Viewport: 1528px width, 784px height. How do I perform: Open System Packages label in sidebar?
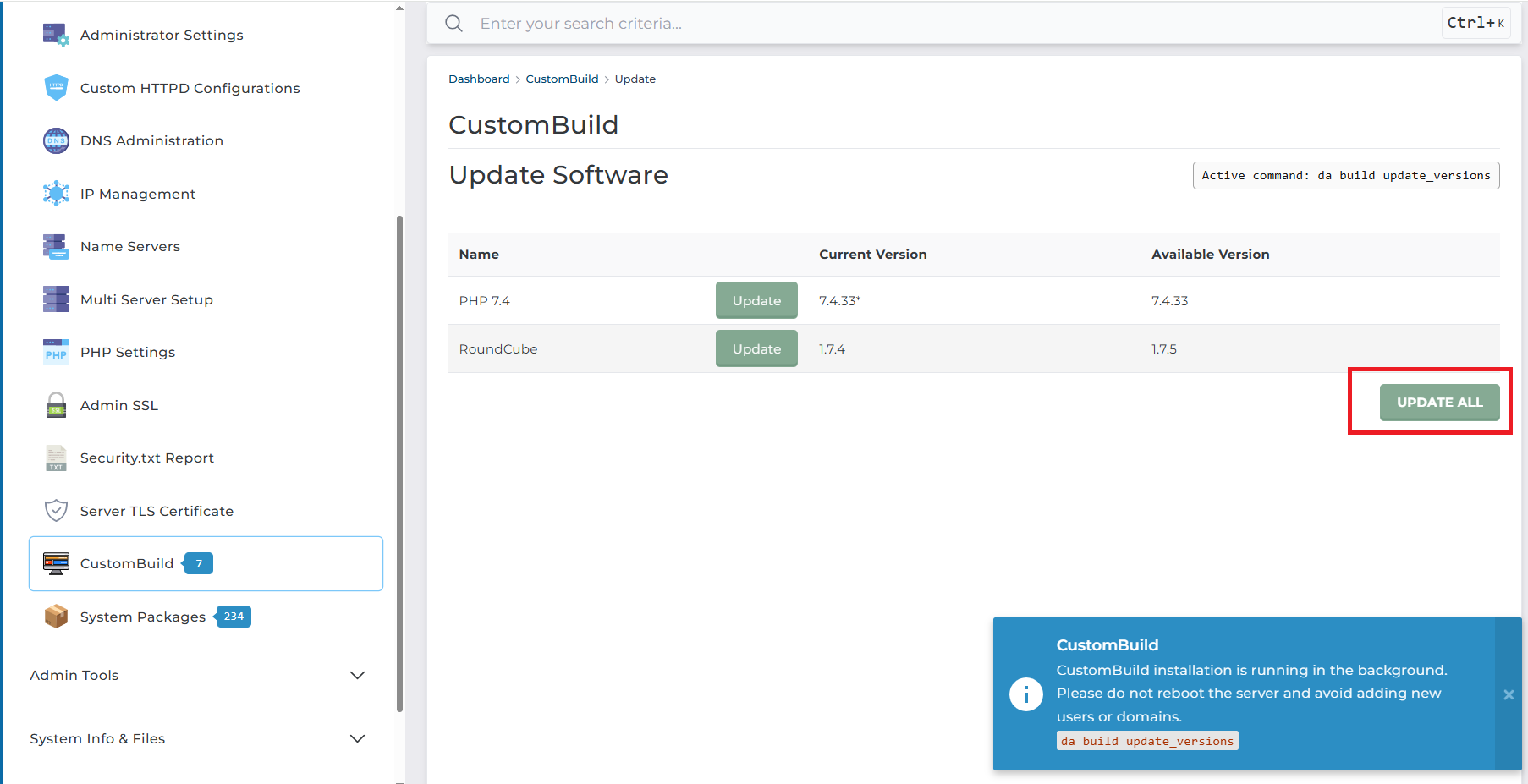pos(143,617)
